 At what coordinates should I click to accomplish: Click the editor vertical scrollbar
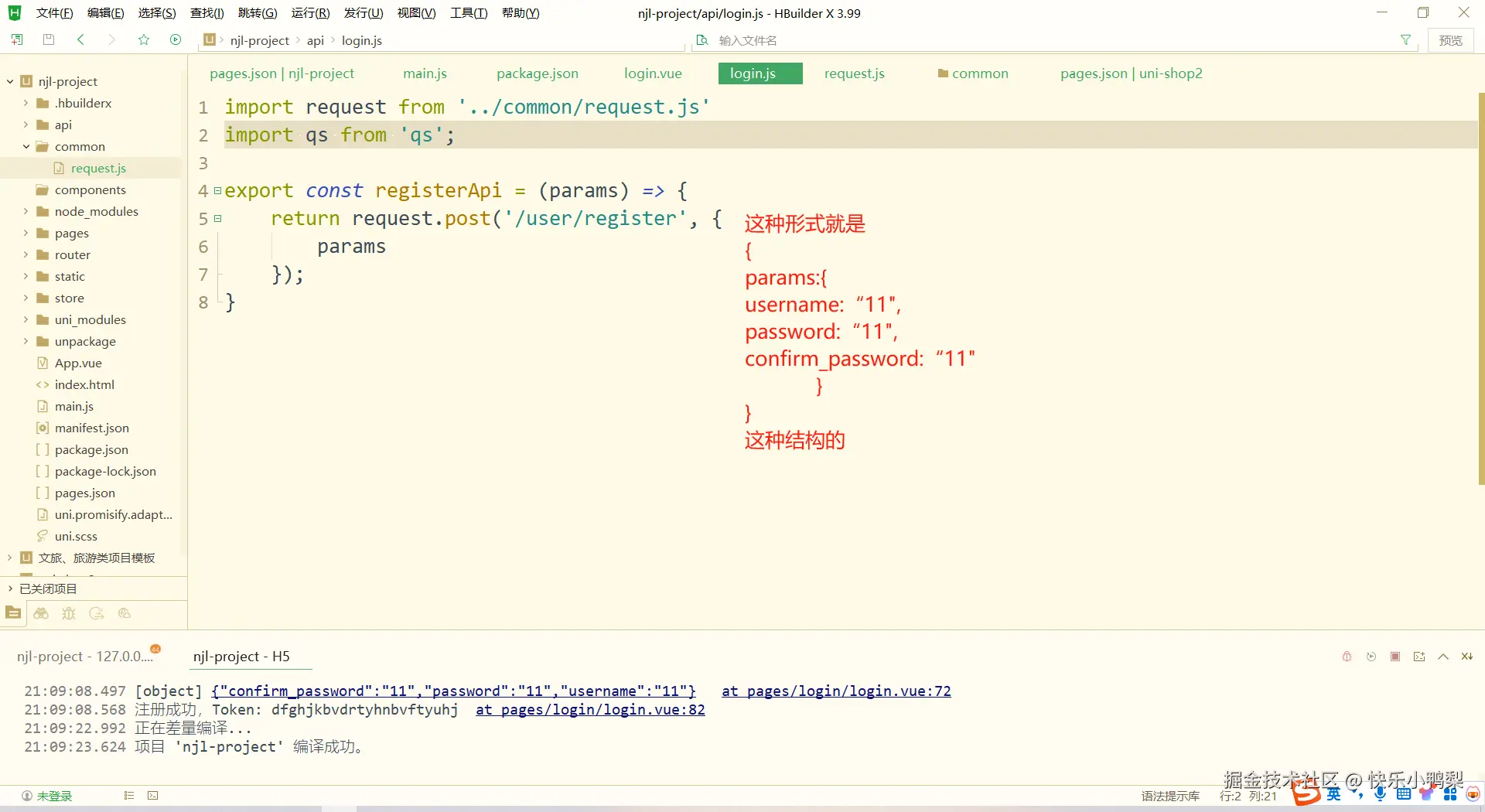(1480, 288)
